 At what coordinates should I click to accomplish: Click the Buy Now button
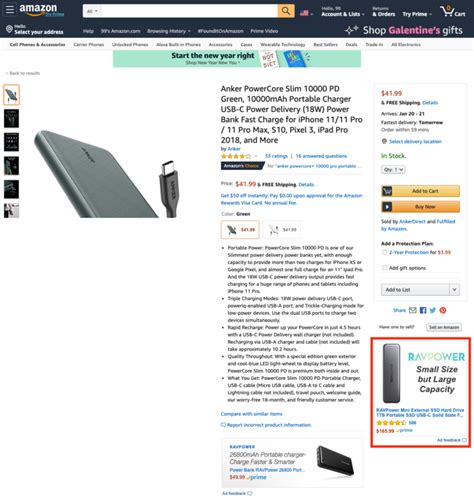[420, 207]
